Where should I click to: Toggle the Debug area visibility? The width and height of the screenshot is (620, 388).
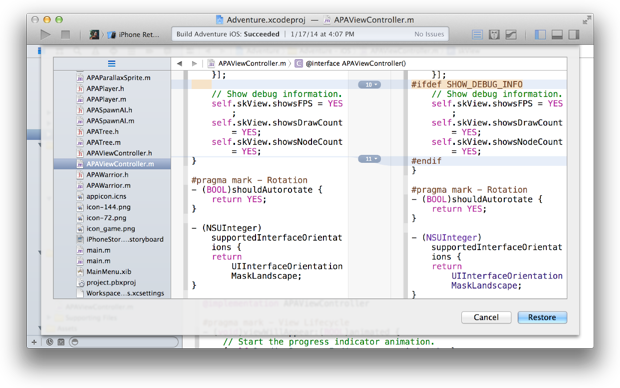coord(557,34)
